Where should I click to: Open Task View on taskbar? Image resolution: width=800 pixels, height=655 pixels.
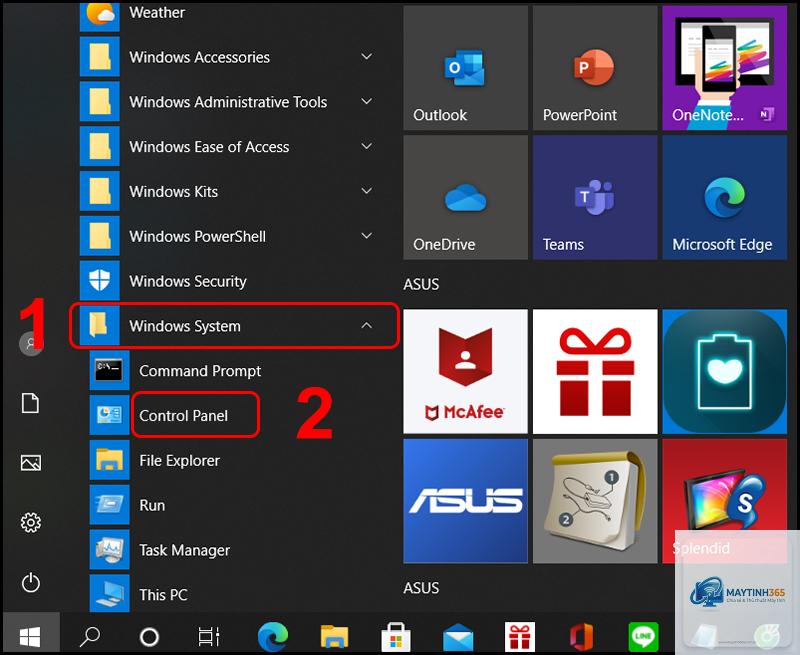[209, 637]
